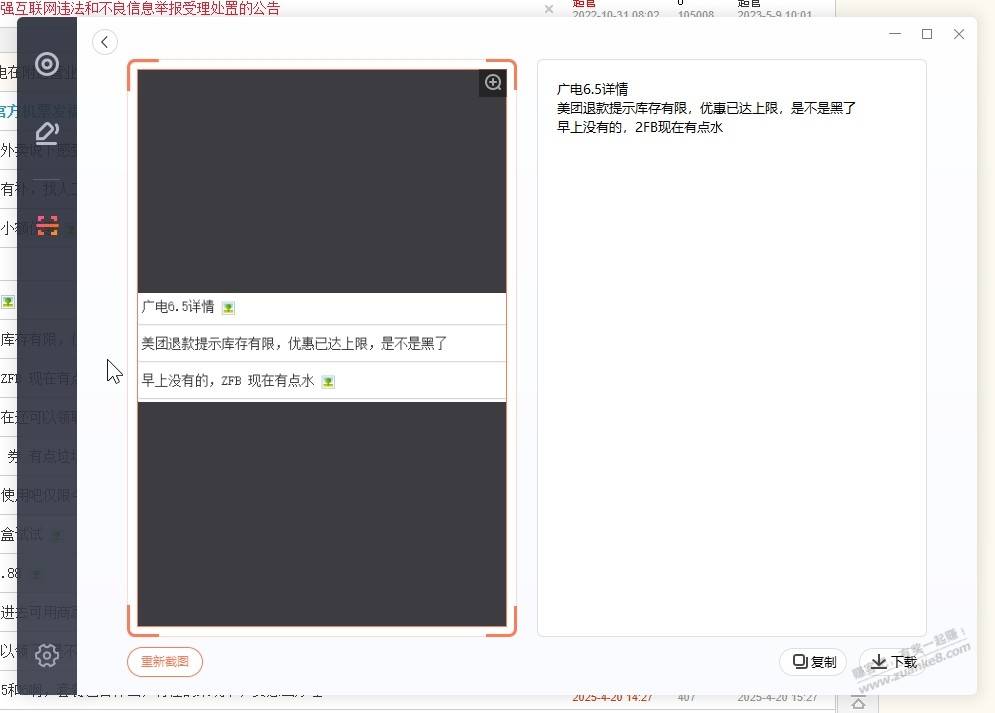Click the 重新截图 button
Image resolution: width=995 pixels, height=713 pixels.
[165, 662]
